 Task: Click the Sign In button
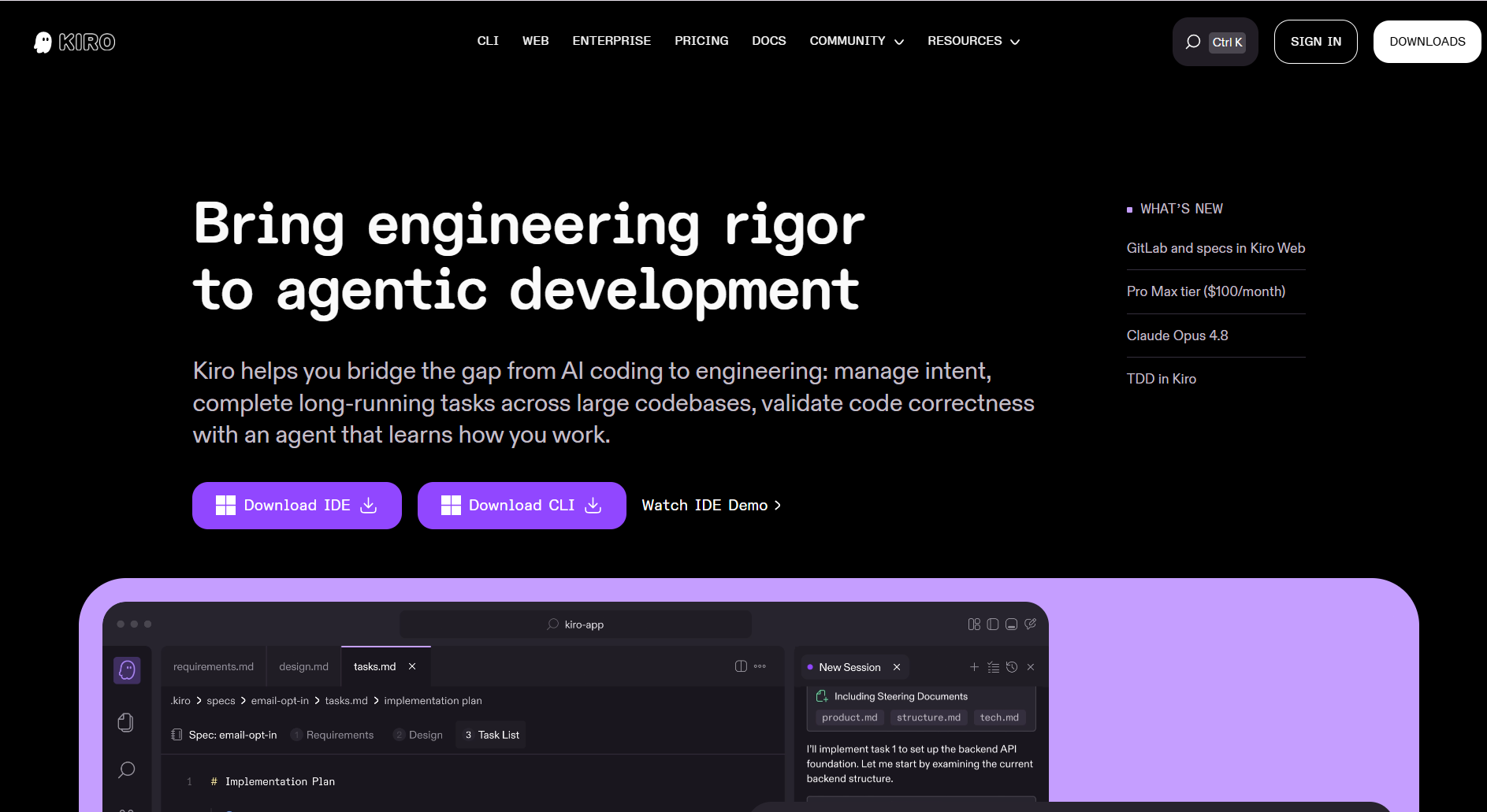coord(1316,42)
